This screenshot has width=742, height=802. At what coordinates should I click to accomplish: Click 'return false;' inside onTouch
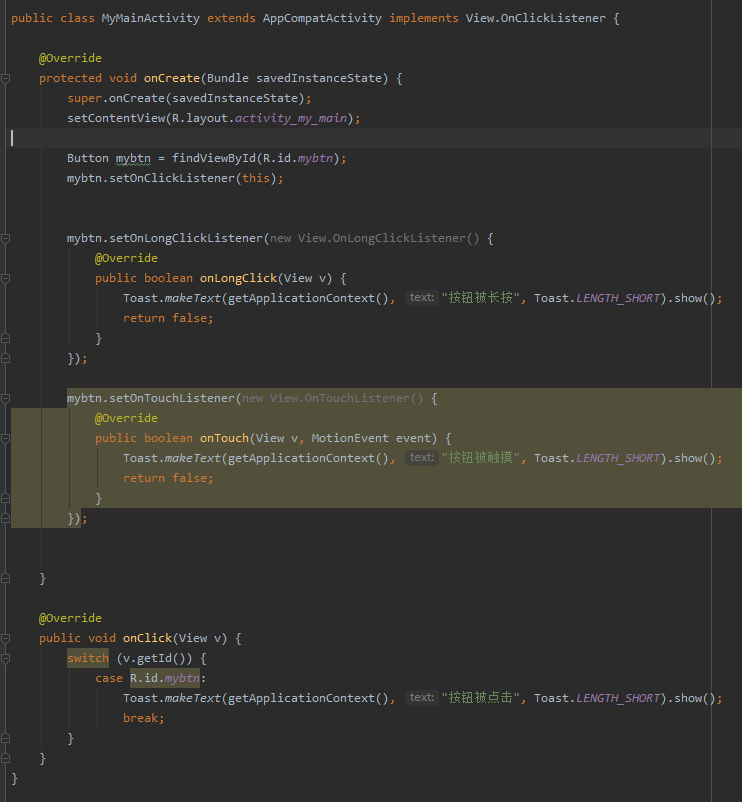[x=168, y=478]
